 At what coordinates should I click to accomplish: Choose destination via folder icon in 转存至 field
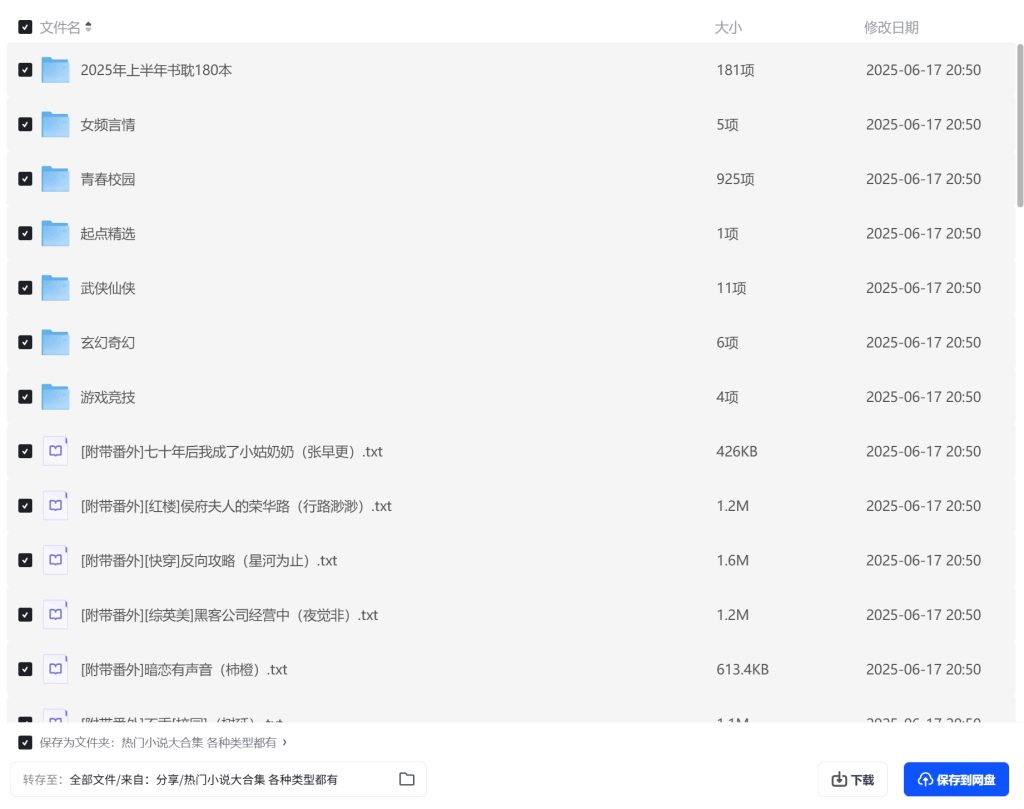click(x=407, y=779)
